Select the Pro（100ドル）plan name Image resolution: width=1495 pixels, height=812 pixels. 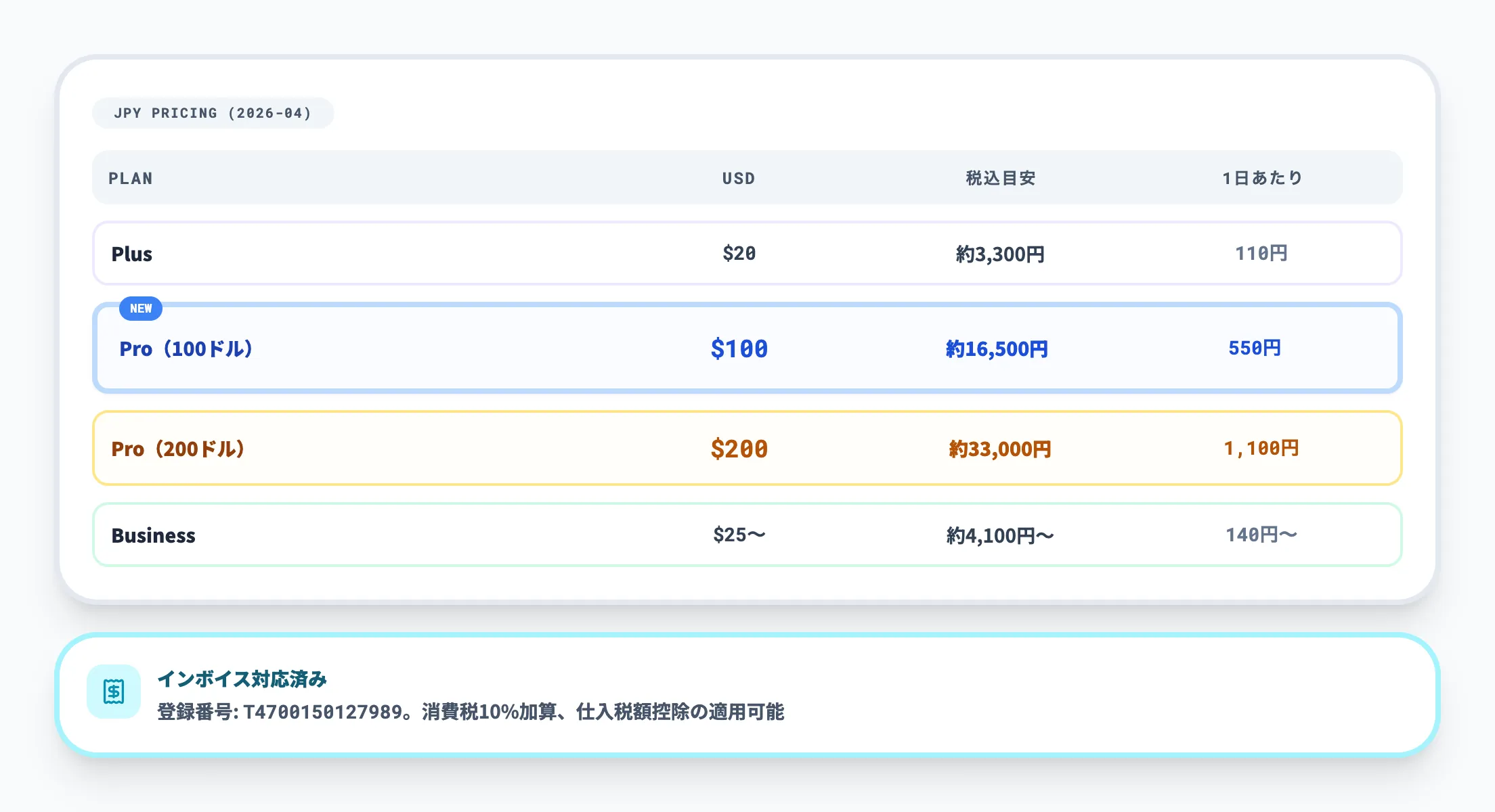coord(186,348)
